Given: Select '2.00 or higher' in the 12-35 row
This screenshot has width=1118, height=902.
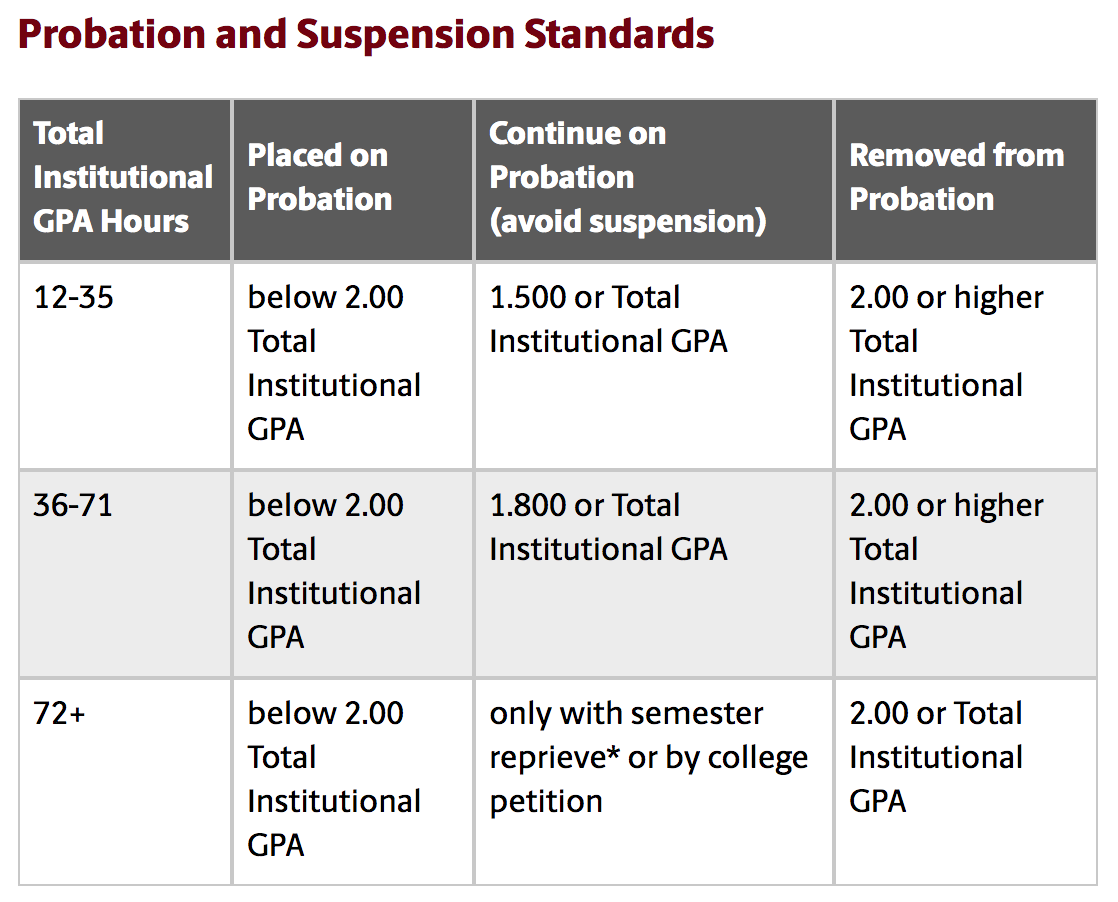Looking at the screenshot, I should [x=946, y=297].
